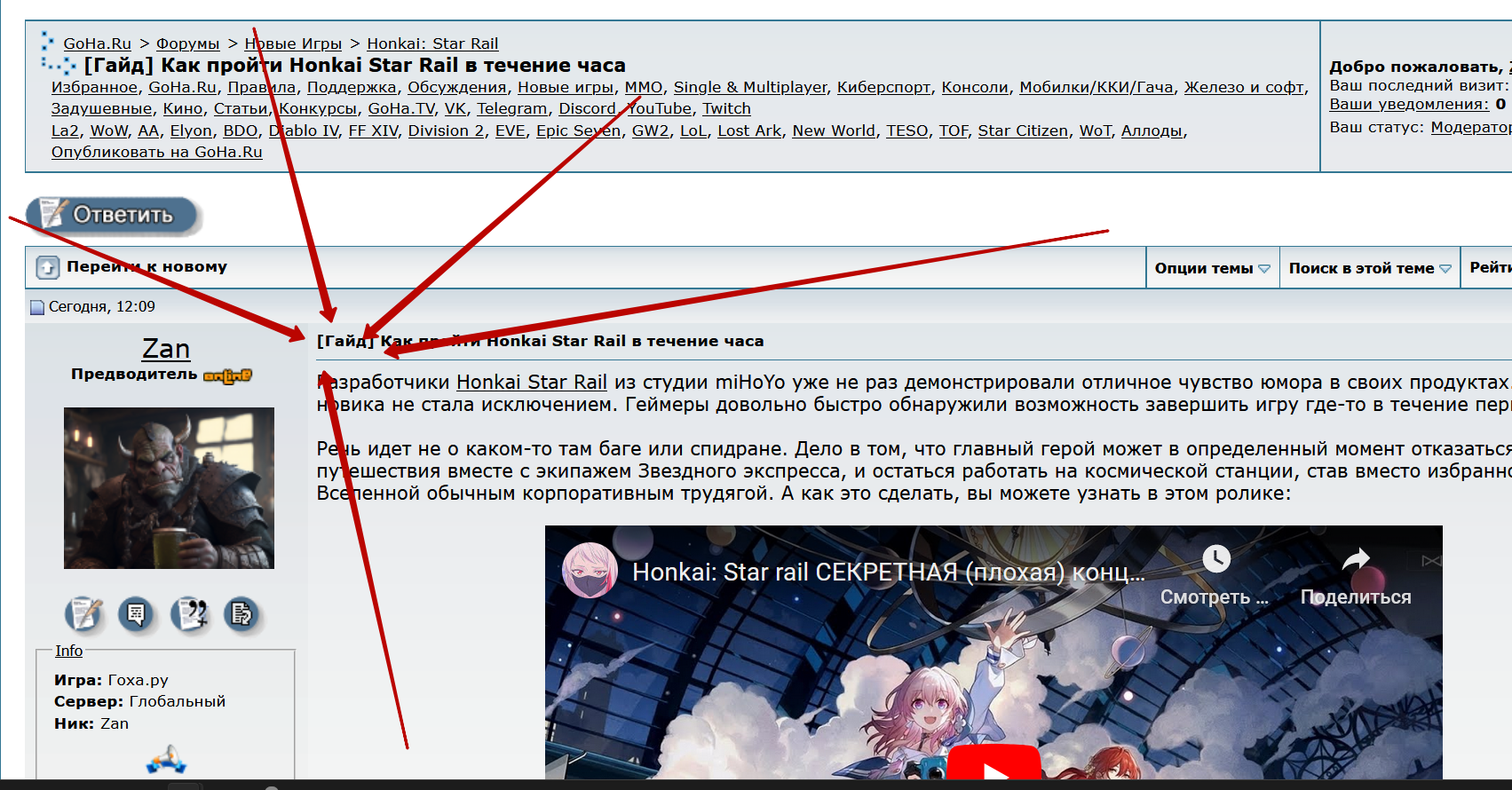Viewport: 1512px width, 790px height.
Task: Click Опубликовать на GoHa.Ru link
Action: [157, 152]
